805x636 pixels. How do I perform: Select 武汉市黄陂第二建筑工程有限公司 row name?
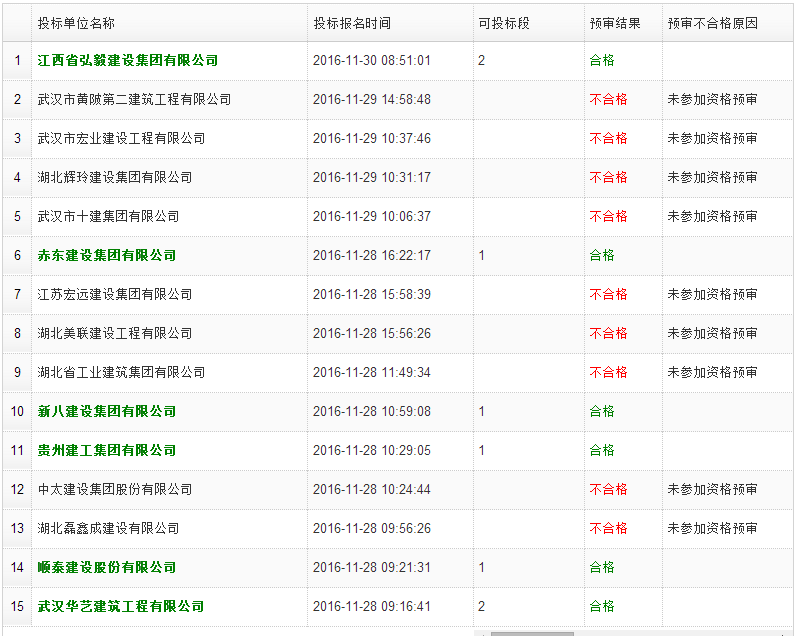[135, 100]
